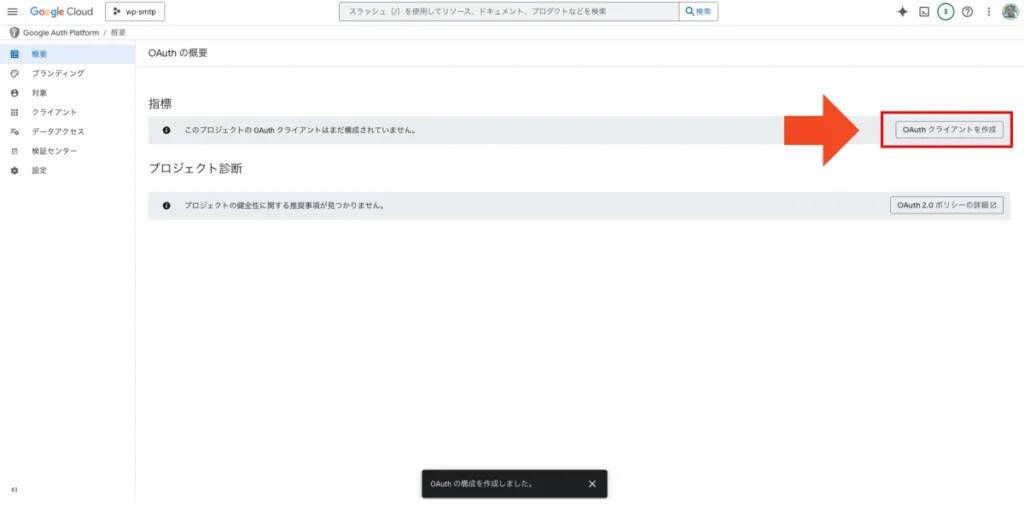Screen dimensions: 1024x512
Task: Navigate to データアクセス page
Action: point(57,131)
